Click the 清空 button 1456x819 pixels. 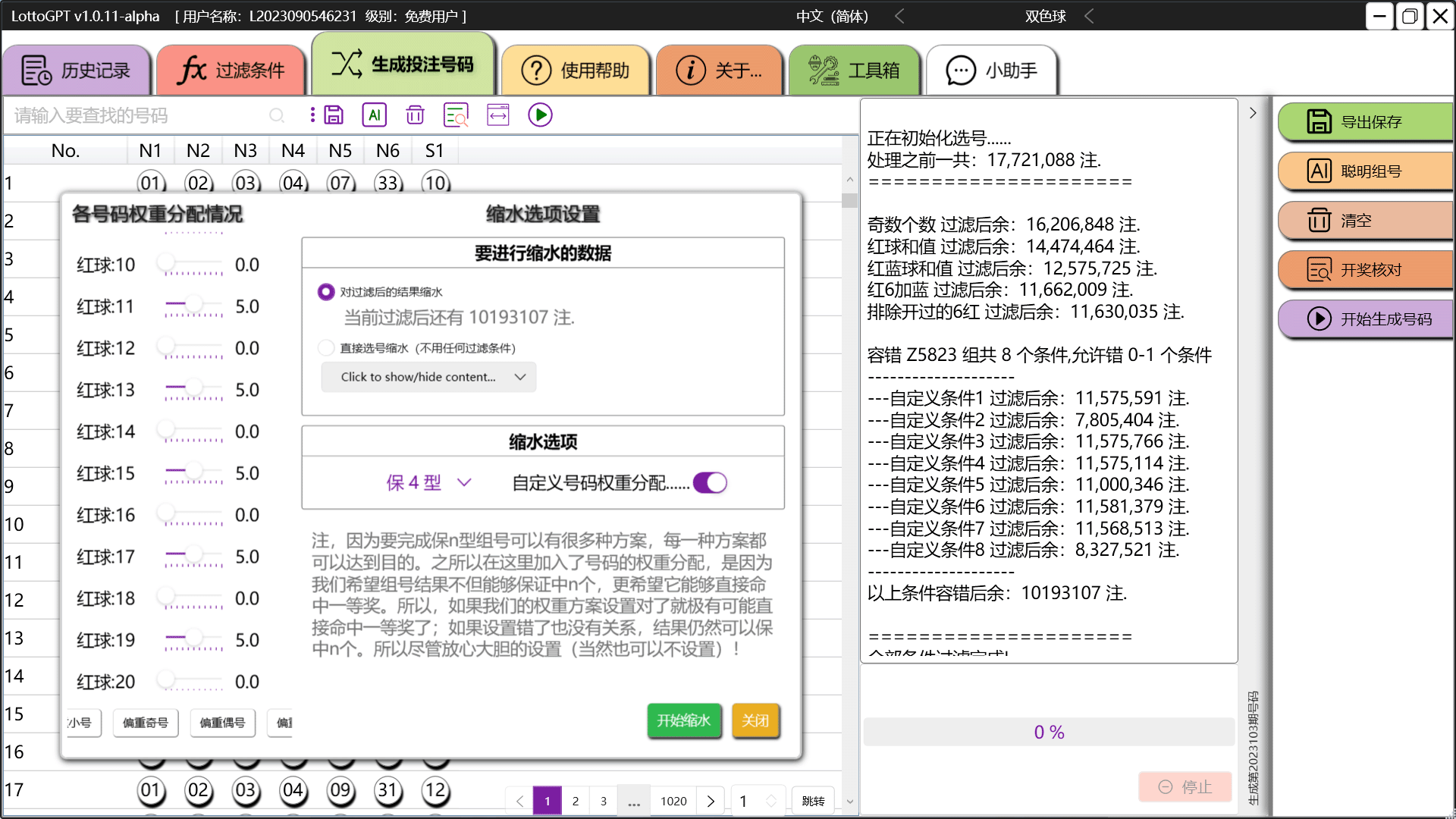1365,221
